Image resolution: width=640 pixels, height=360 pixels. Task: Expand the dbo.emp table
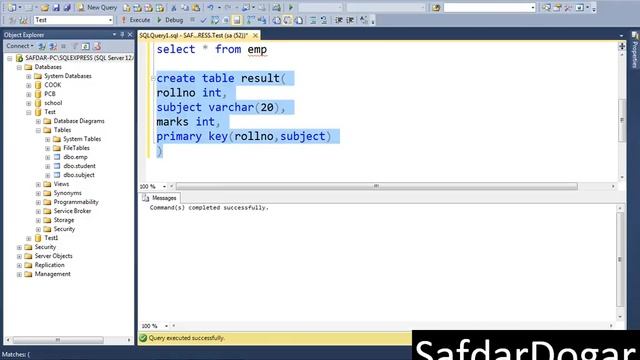pyautogui.click(x=48, y=157)
